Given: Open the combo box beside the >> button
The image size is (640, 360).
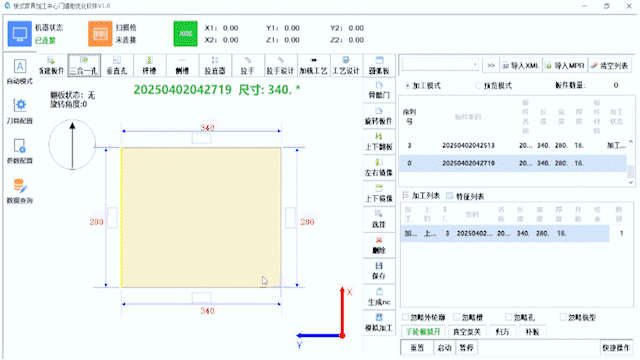Looking at the screenshot, I should click(x=440, y=65).
